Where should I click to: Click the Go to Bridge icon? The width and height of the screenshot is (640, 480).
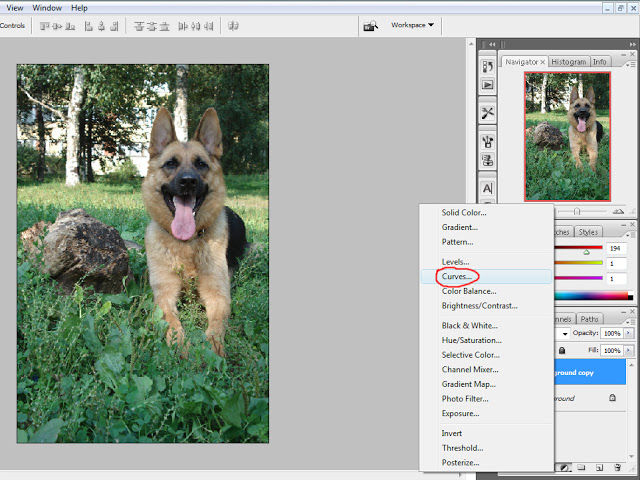[x=370, y=25]
